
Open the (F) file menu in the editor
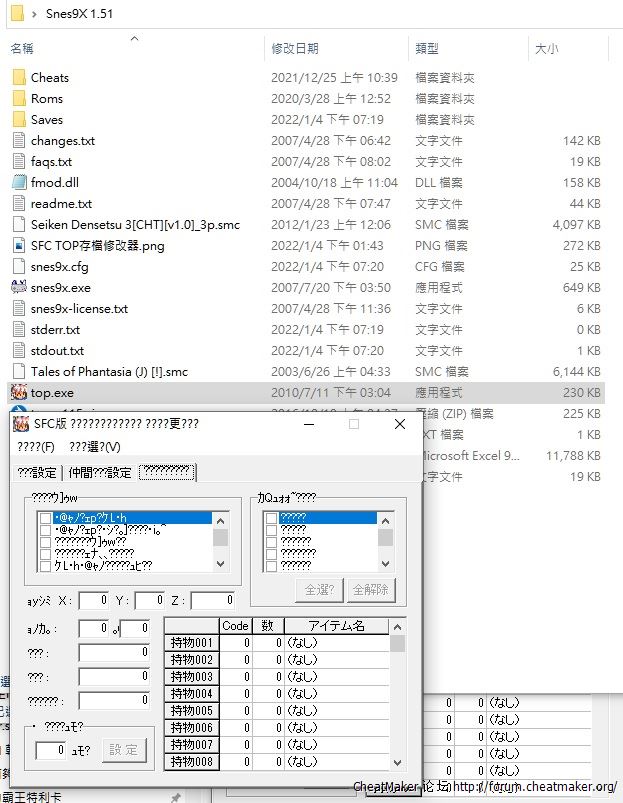tap(36, 446)
